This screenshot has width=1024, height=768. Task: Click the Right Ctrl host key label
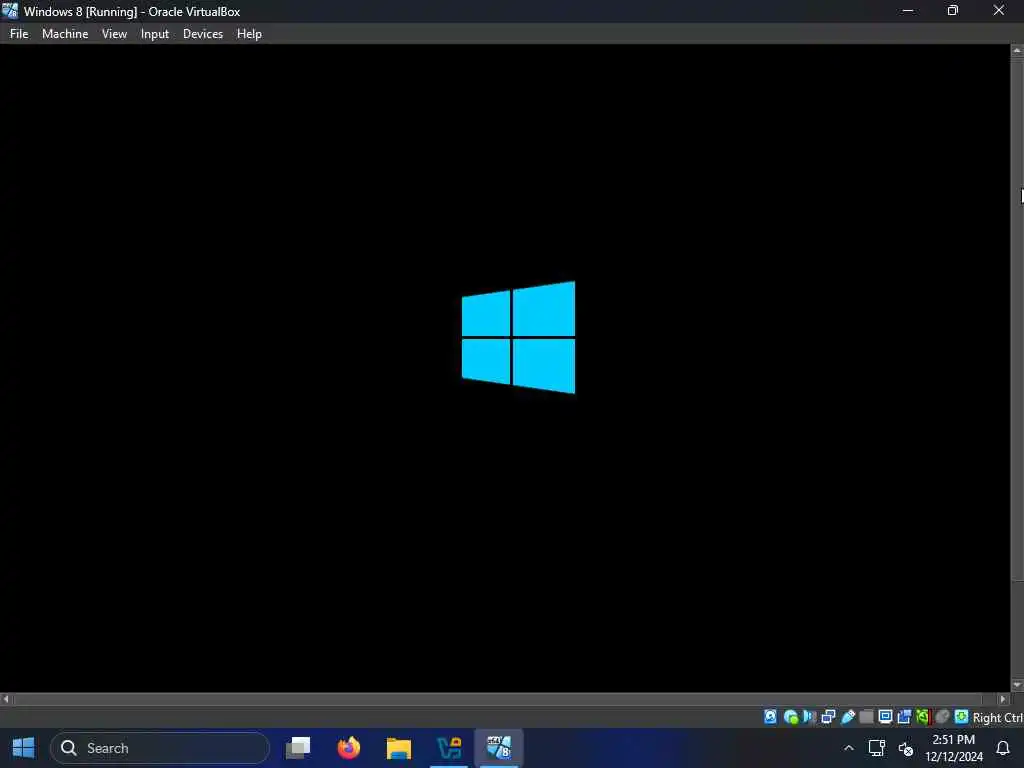tap(998, 718)
